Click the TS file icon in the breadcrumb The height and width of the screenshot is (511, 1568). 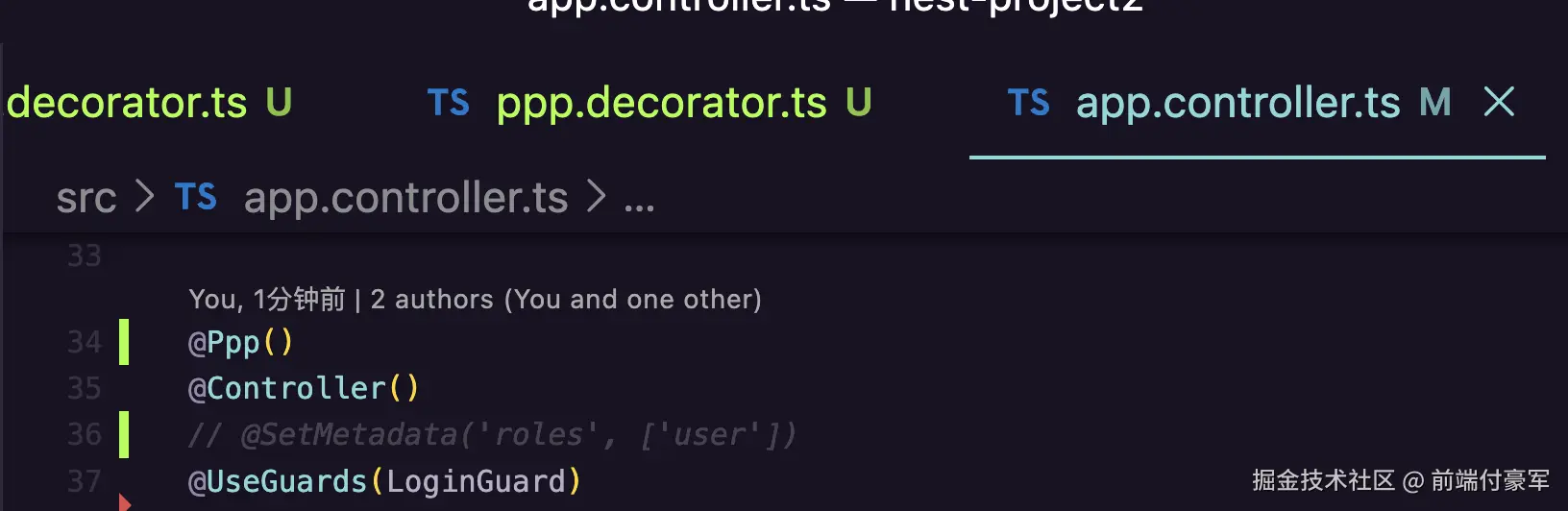pyautogui.click(x=196, y=198)
